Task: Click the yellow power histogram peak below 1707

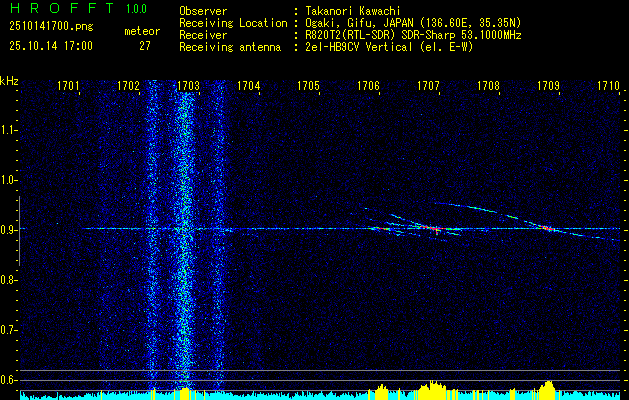Action: [x=432, y=390]
